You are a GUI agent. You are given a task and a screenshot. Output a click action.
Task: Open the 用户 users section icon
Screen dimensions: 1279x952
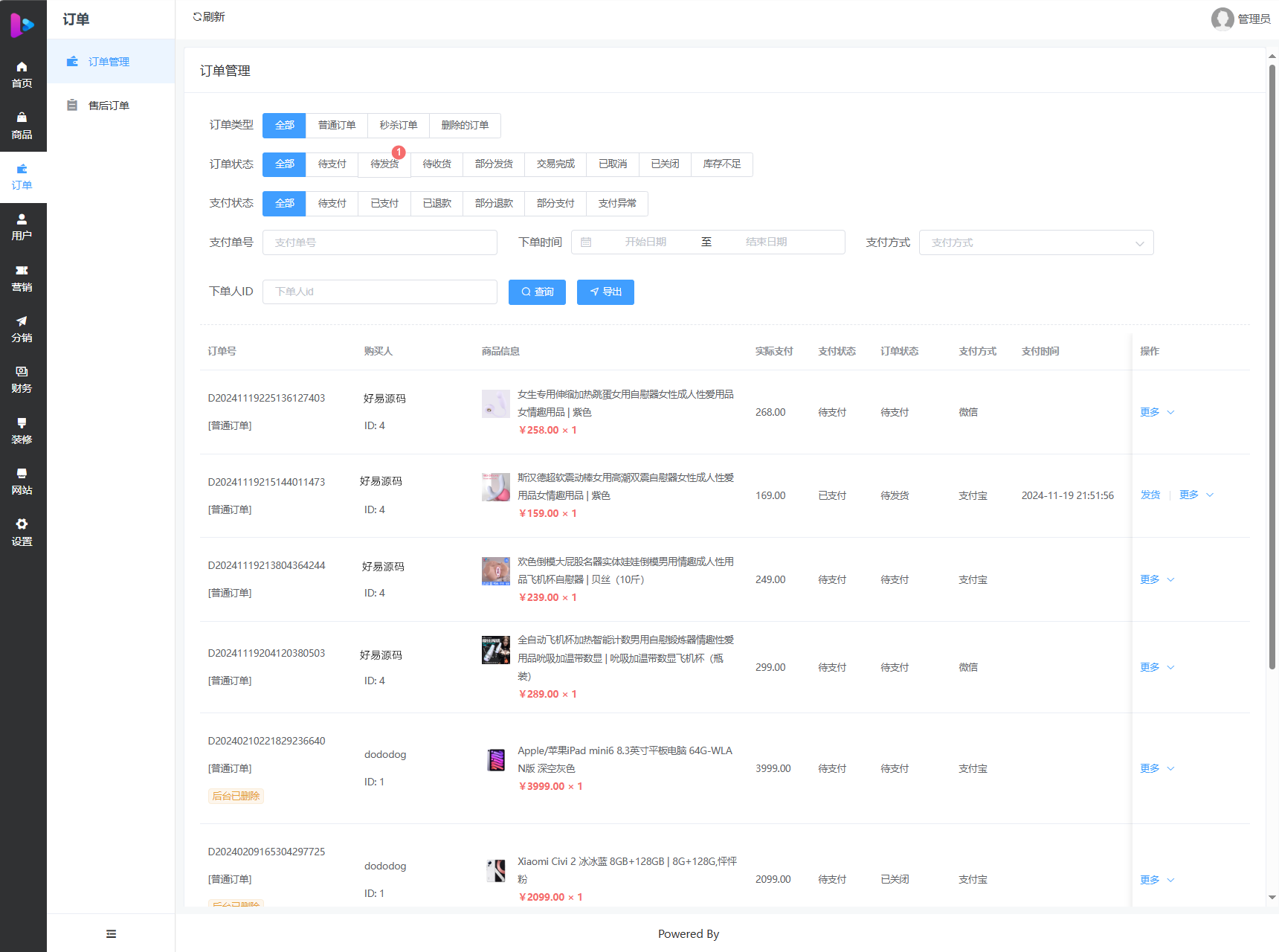(22, 223)
